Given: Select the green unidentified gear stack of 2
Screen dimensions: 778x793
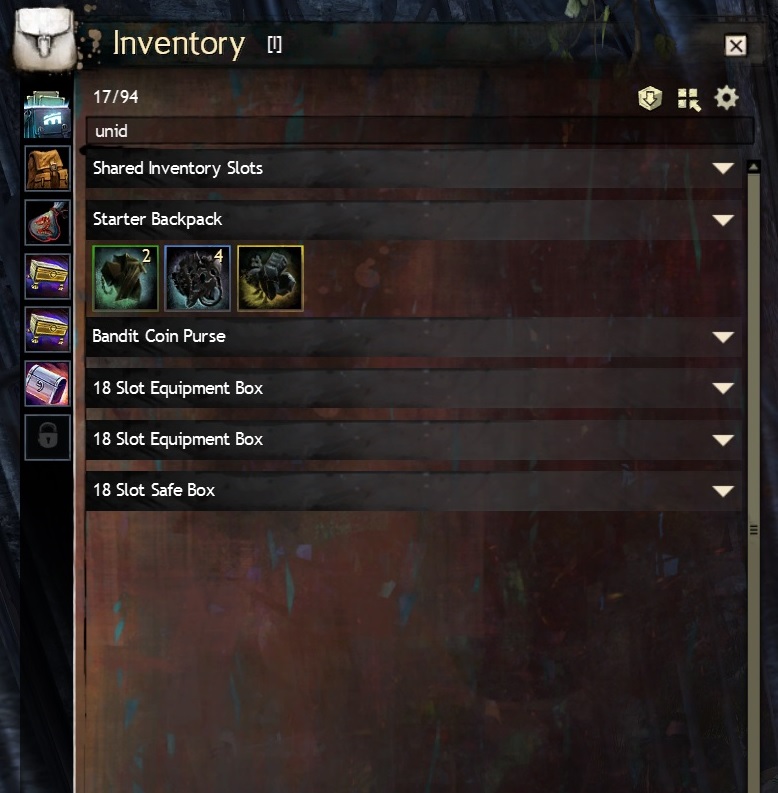Looking at the screenshot, I should 125,278.
